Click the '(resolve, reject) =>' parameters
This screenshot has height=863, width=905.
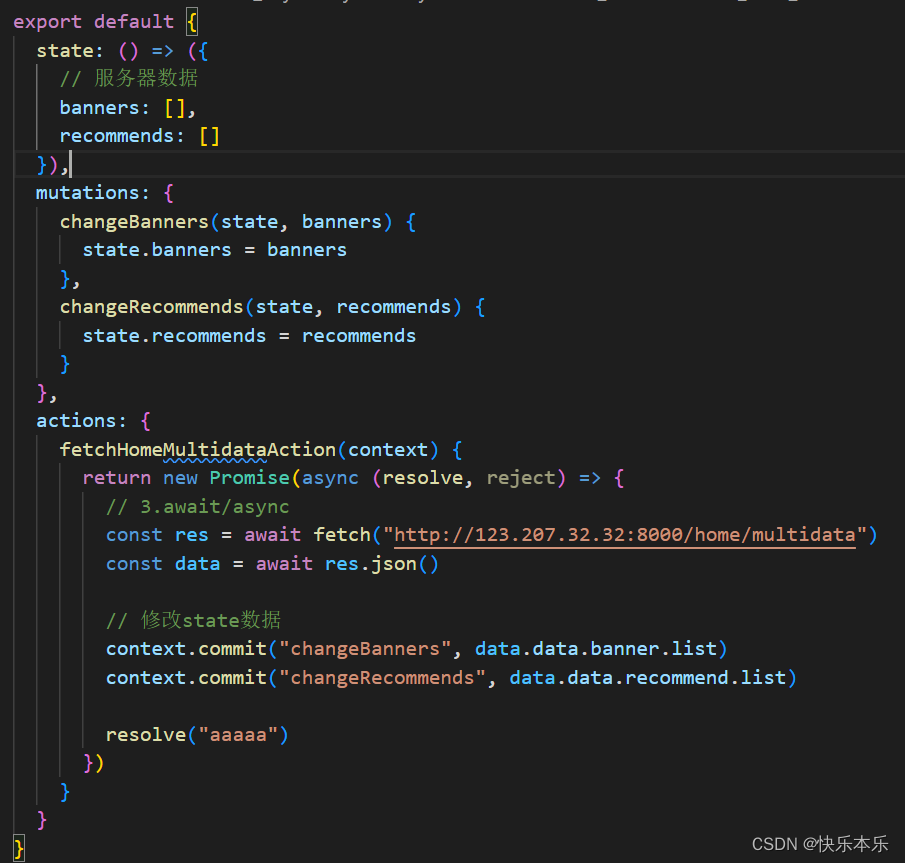pos(486,478)
